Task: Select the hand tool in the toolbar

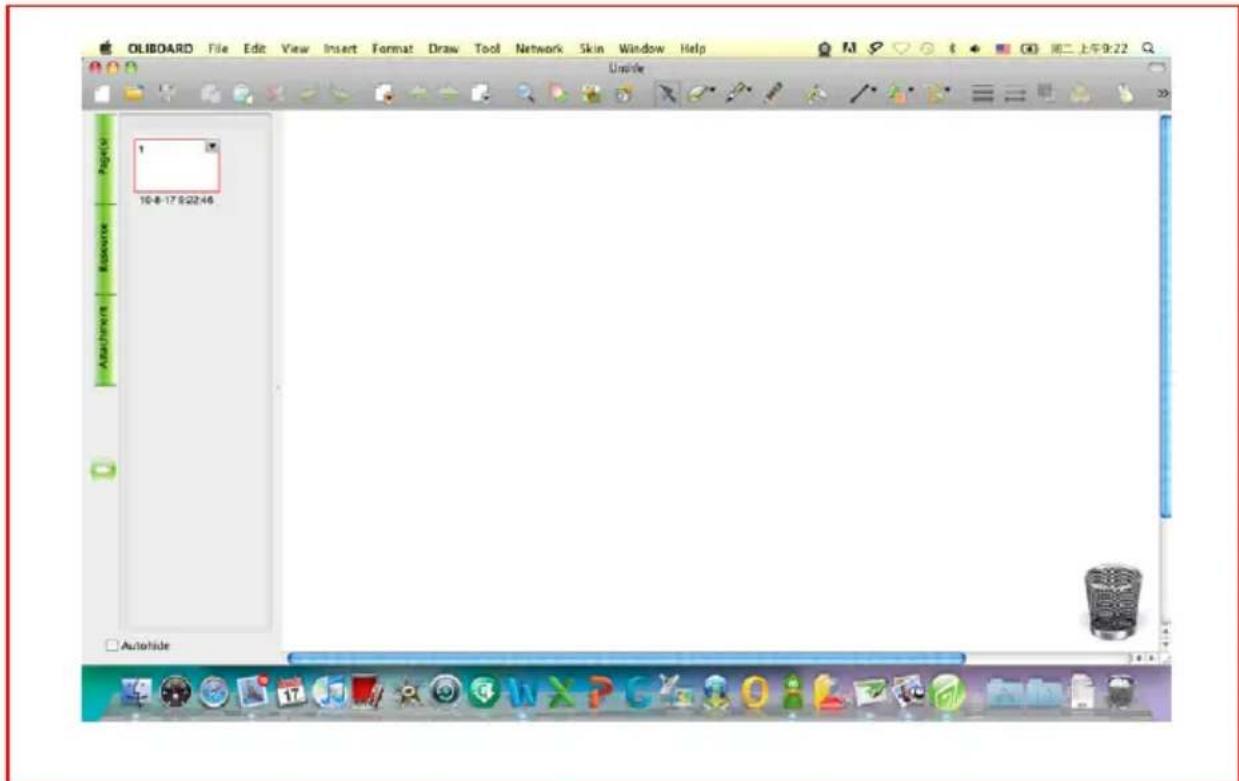Action: [1123, 92]
